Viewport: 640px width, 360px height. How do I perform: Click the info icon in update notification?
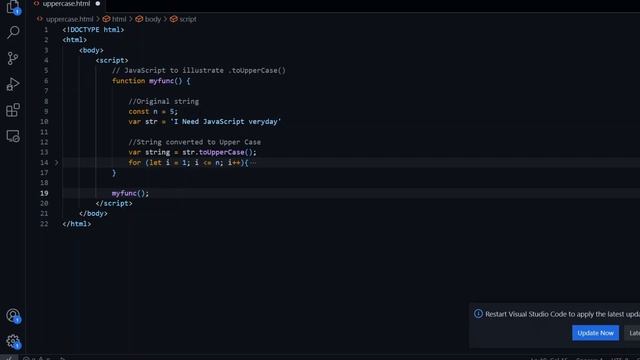478,314
